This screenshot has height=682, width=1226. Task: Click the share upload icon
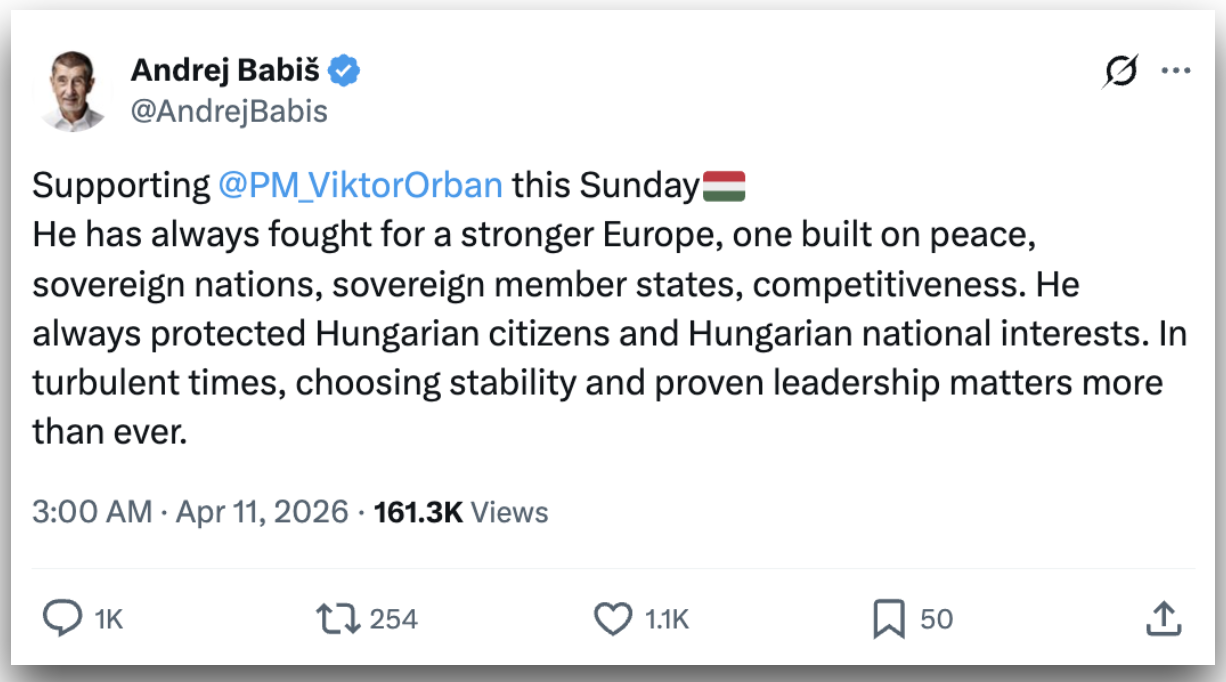point(1162,620)
